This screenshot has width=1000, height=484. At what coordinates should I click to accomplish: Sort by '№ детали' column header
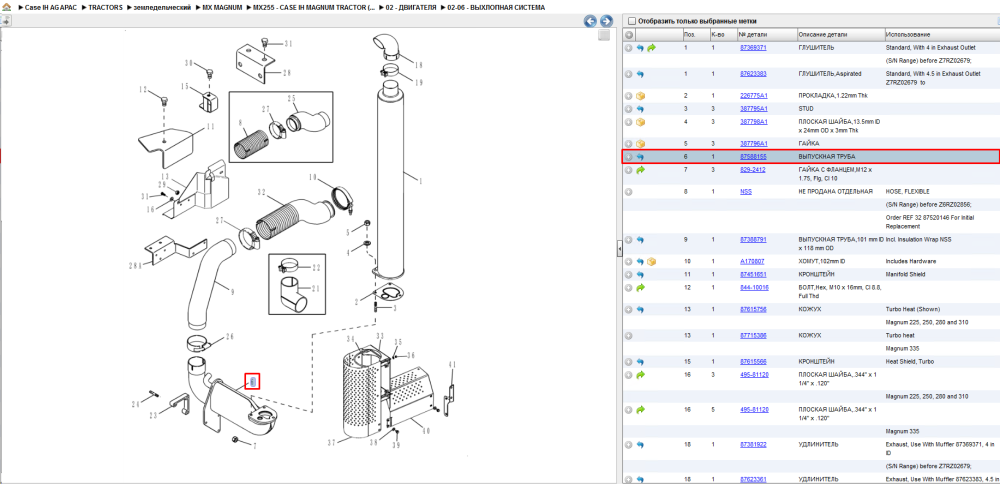tap(767, 34)
